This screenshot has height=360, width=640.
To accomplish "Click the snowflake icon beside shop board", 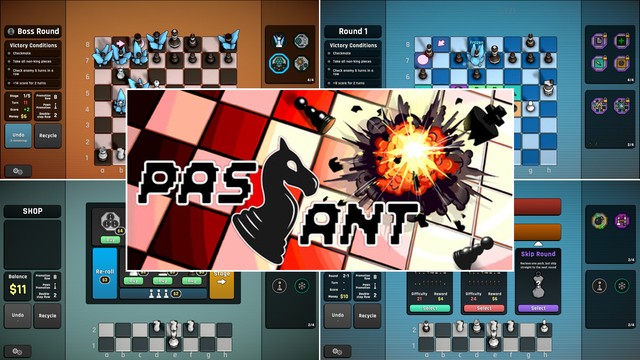I will [x=302, y=285].
